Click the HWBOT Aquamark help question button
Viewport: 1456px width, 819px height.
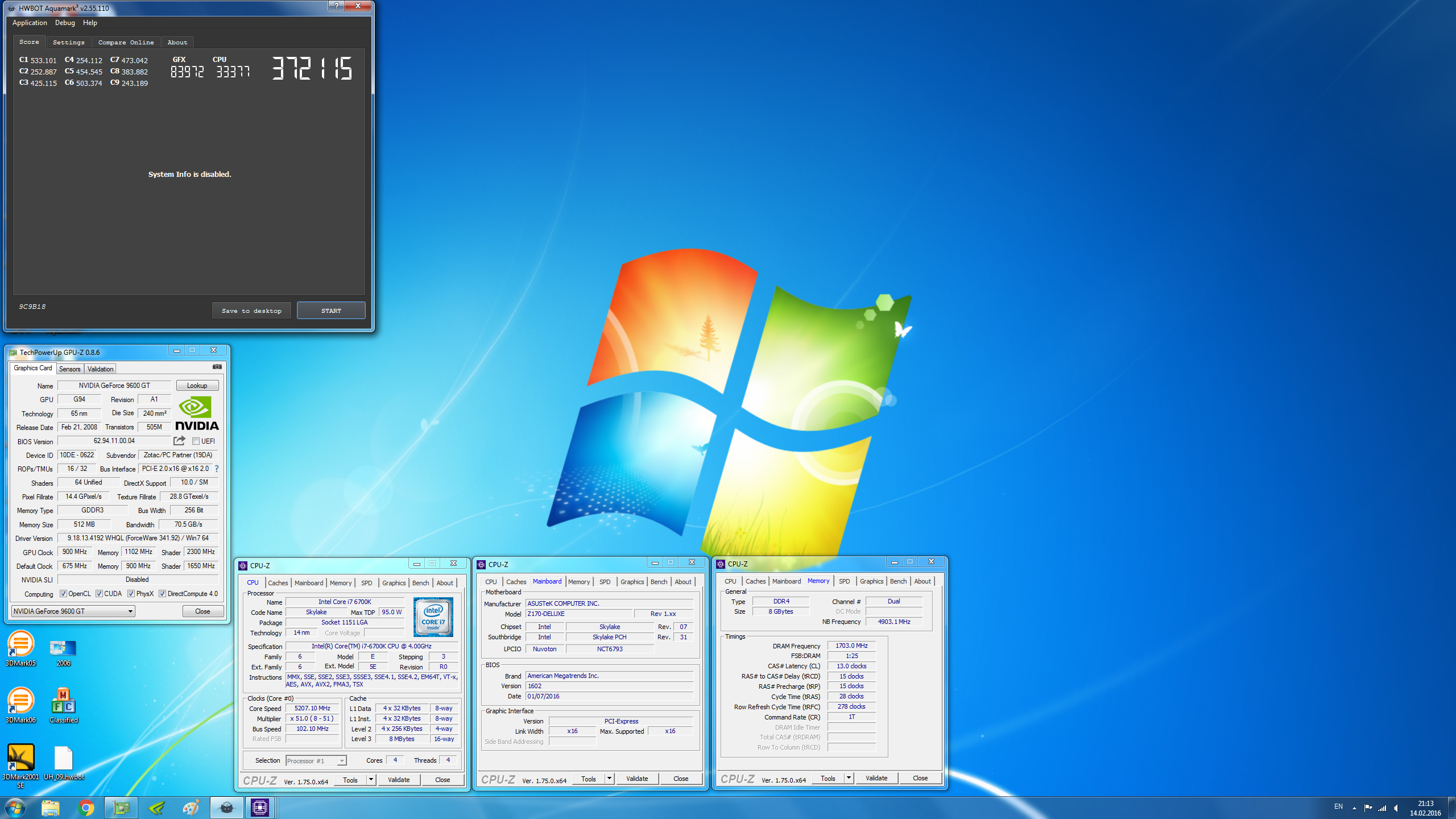pyautogui.click(x=336, y=6)
